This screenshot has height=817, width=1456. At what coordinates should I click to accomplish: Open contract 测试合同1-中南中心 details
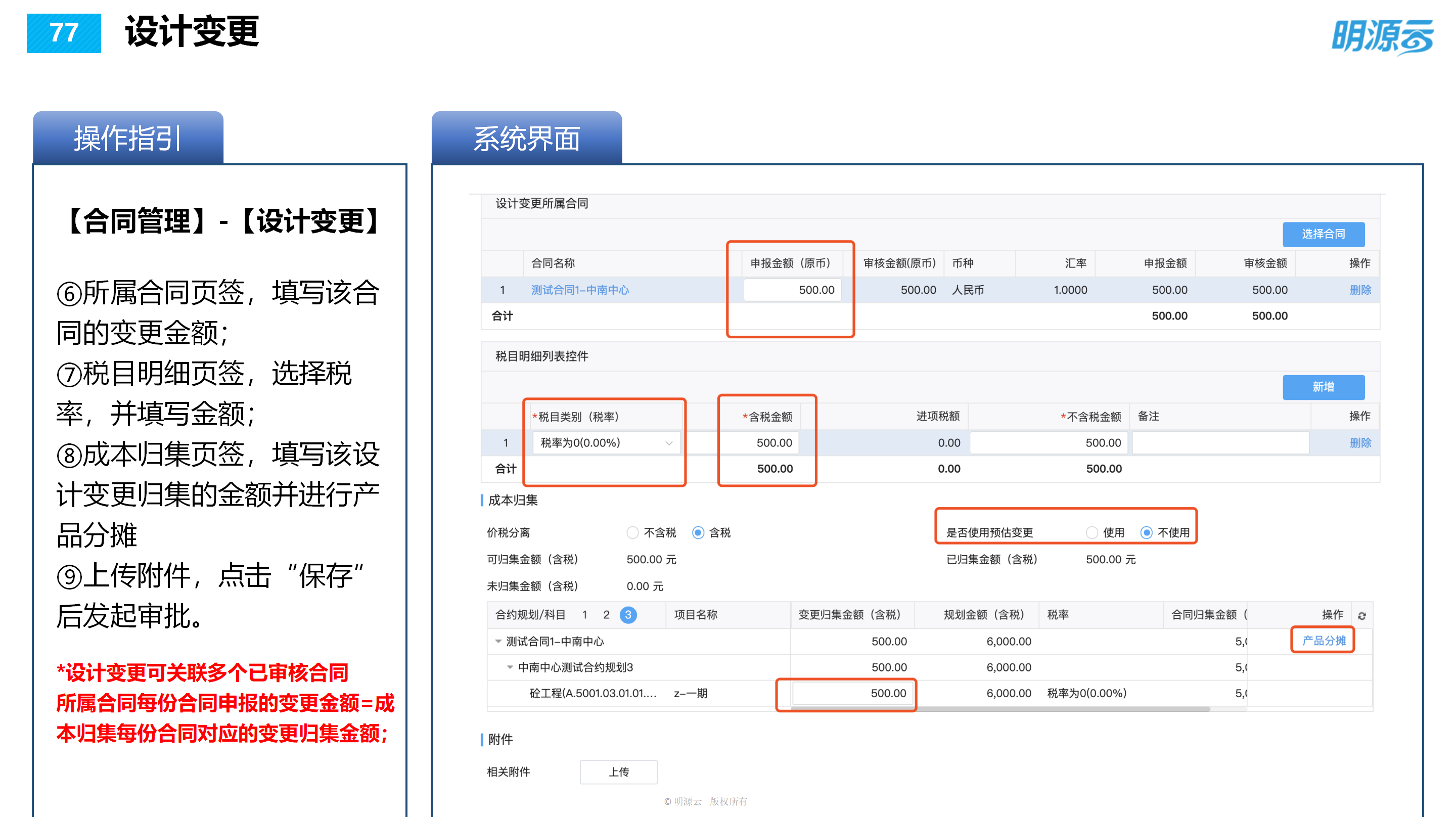click(x=579, y=290)
